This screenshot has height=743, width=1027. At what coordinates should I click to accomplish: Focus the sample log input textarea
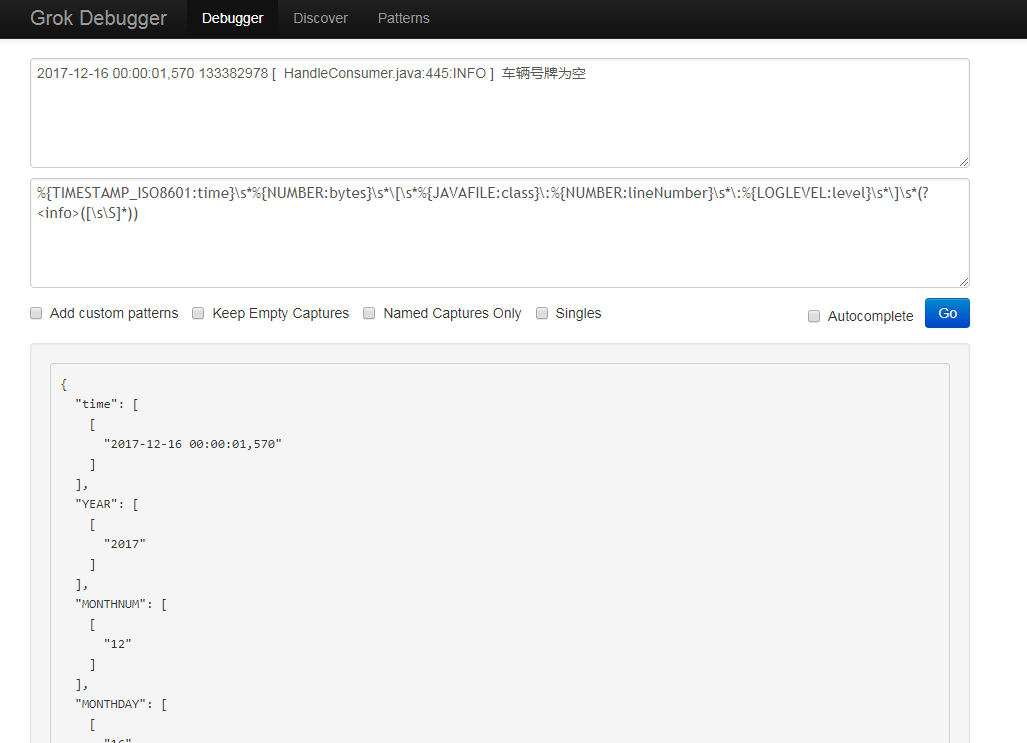[500, 113]
